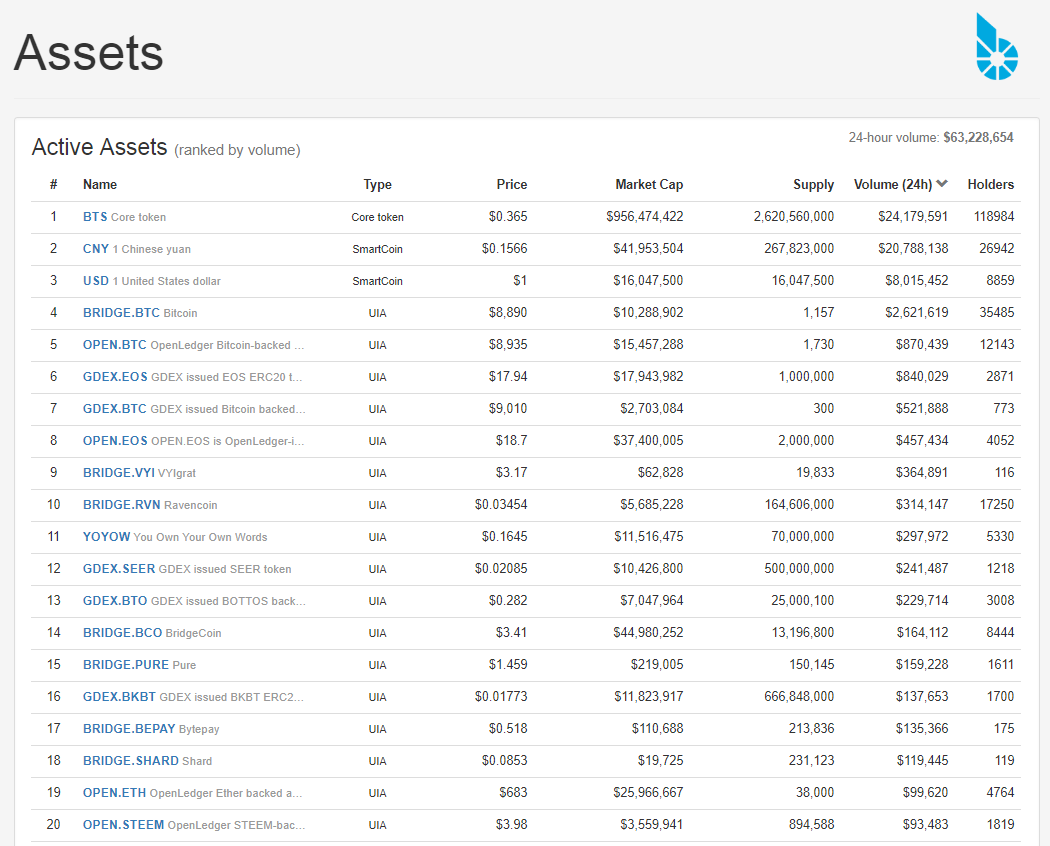Open the CNY asset link
Image resolution: width=1050 pixels, height=846 pixels.
[x=96, y=249]
